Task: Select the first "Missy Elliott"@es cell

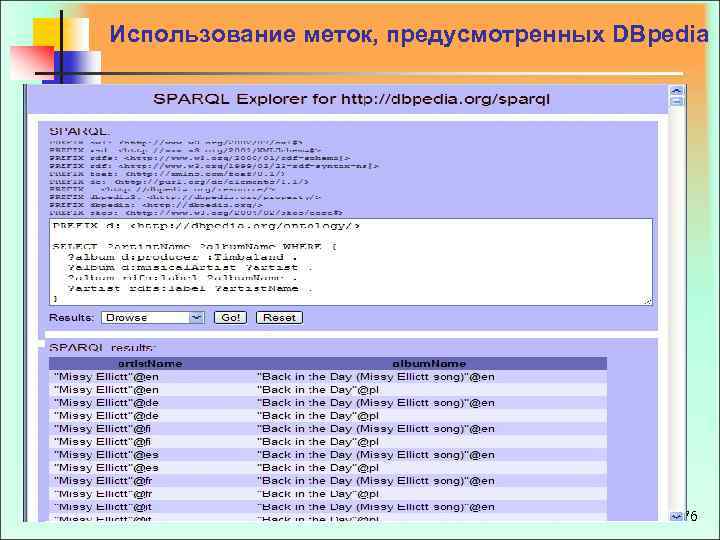Action: pos(107,455)
